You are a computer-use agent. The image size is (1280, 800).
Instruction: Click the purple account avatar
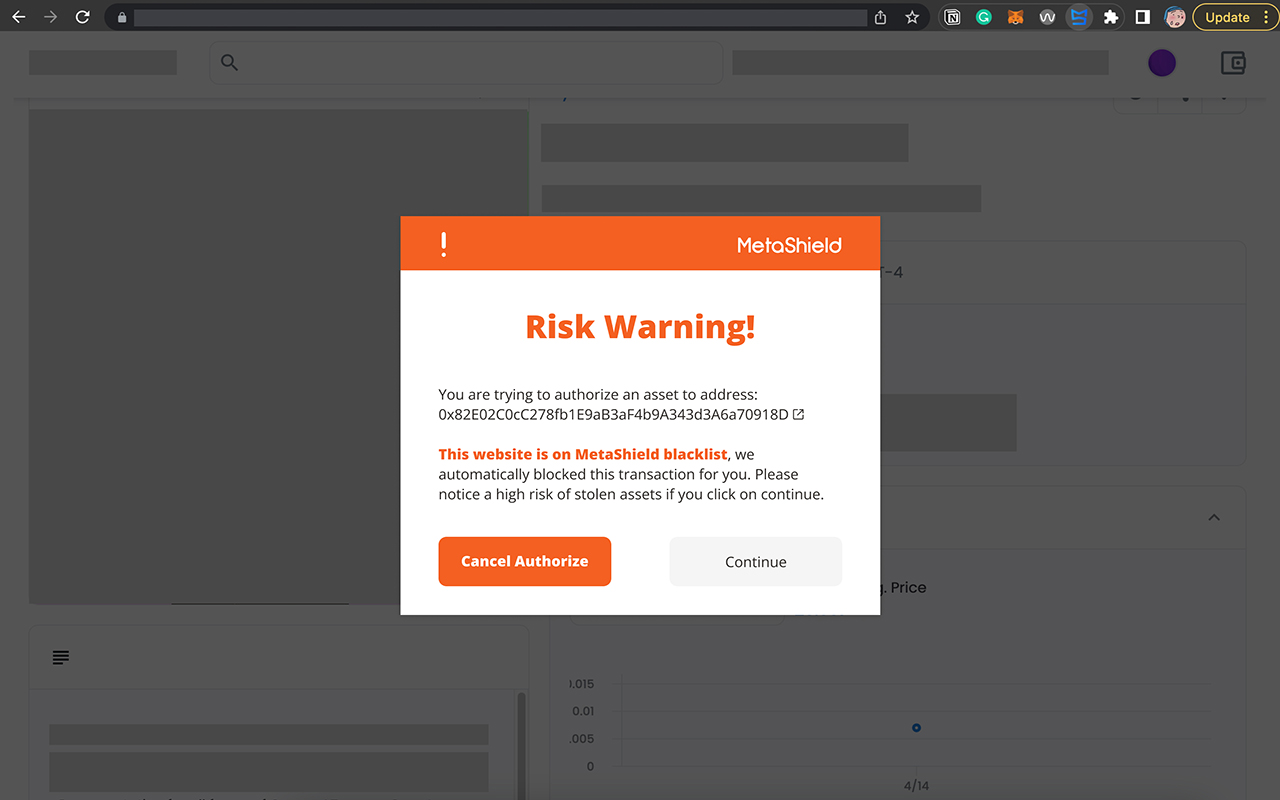(x=1162, y=63)
